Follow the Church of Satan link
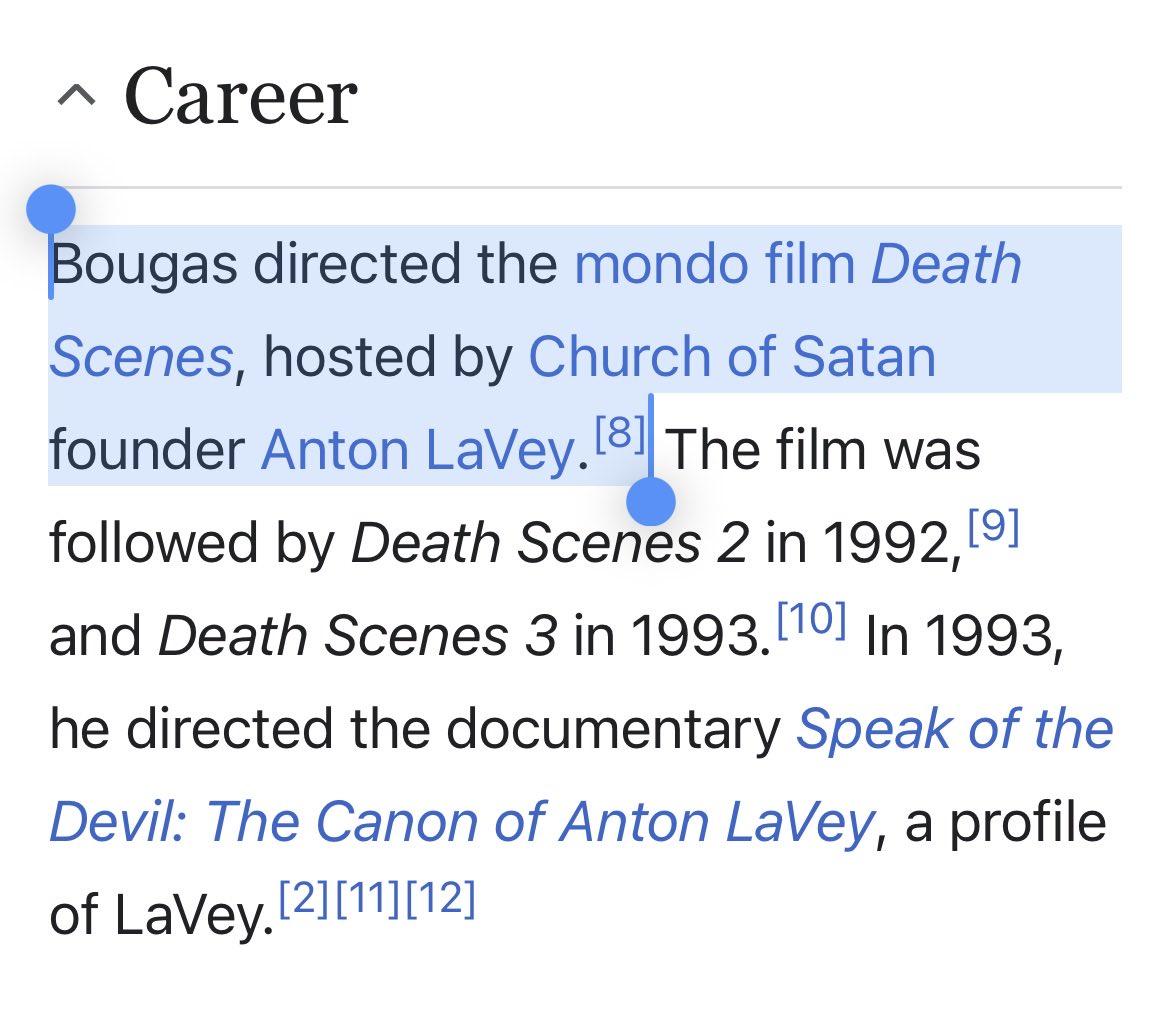1170x1009 pixels. point(732,356)
